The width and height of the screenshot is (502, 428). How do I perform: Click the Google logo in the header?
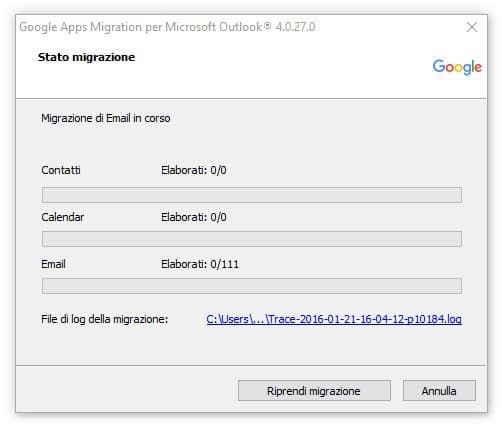[x=457, y=67]
